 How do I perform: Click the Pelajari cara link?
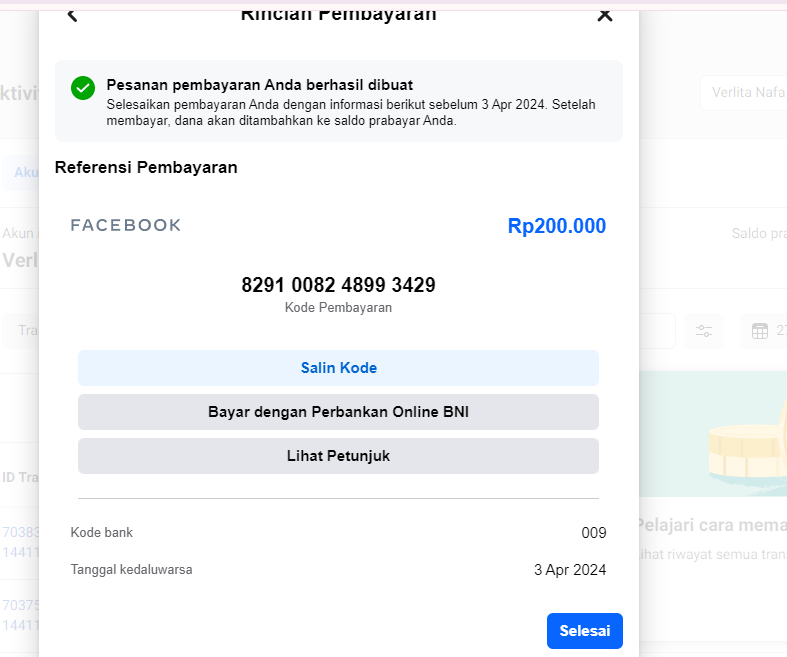[x=712, y=526]
